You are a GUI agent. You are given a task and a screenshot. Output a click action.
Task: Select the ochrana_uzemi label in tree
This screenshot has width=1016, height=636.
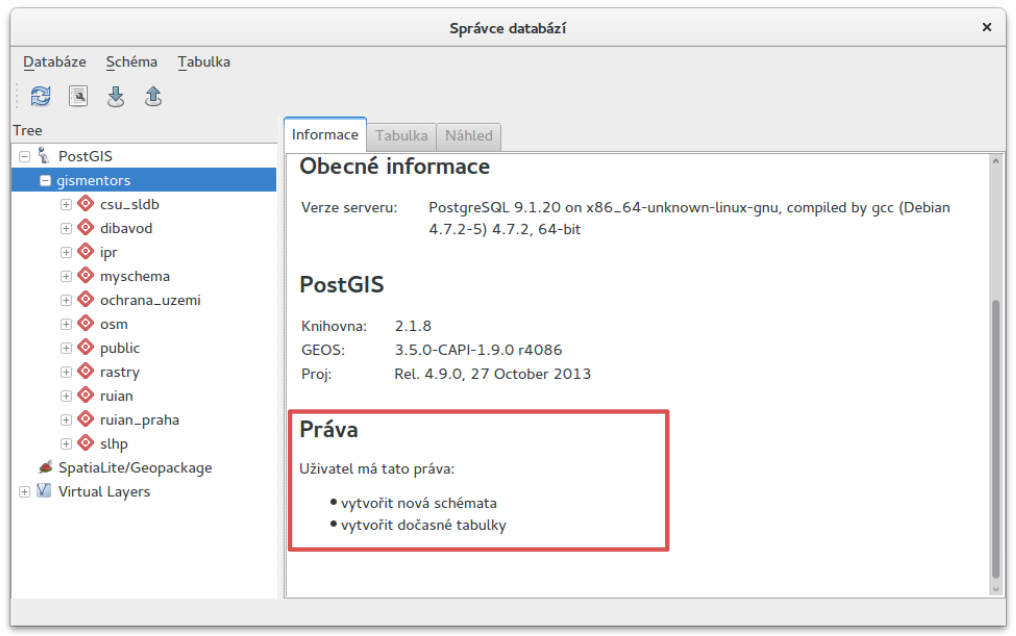(x=150, y=301)
